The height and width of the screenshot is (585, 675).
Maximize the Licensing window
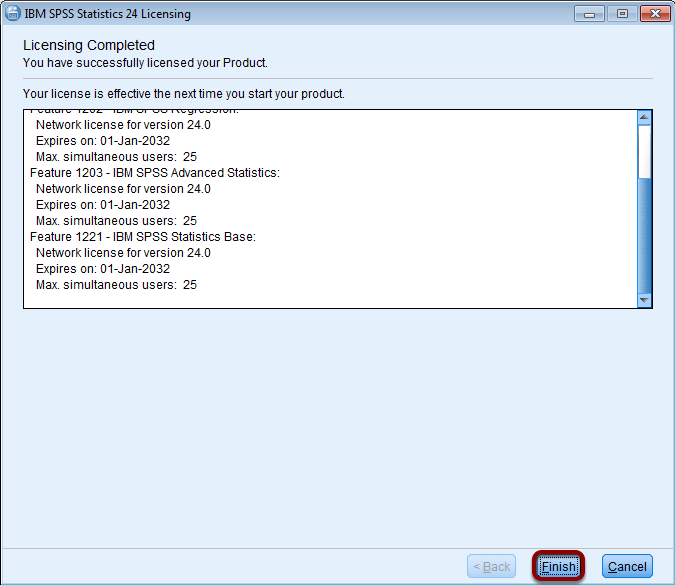coord(622,14)
